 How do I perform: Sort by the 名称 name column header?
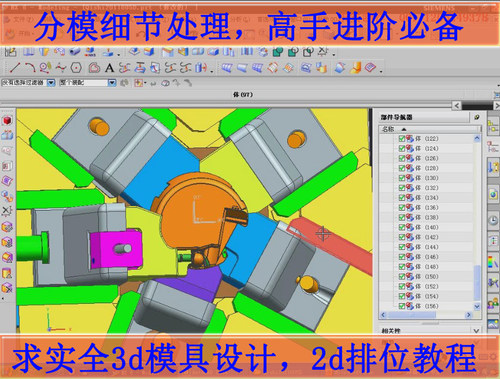(430, 129)
